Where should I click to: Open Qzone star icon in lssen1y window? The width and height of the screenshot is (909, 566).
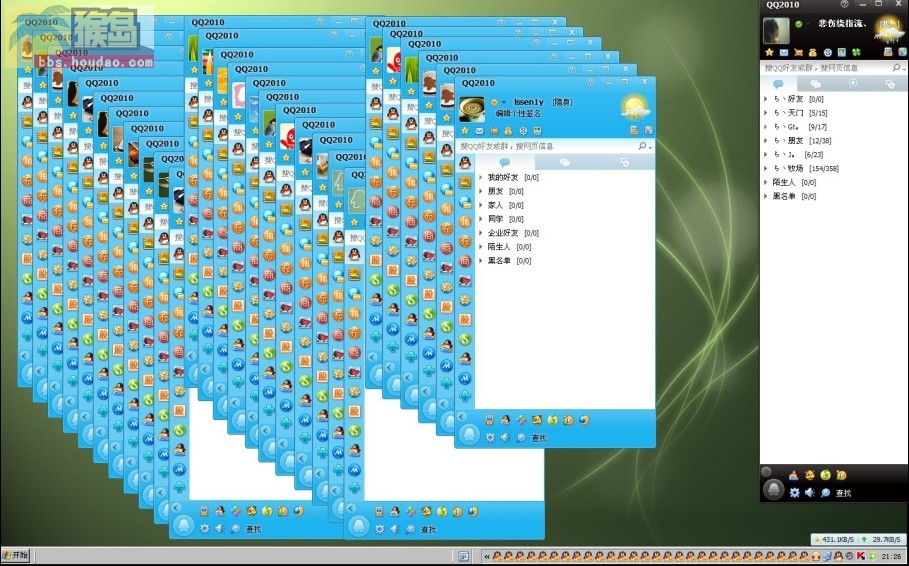click(x=464, y=130)
